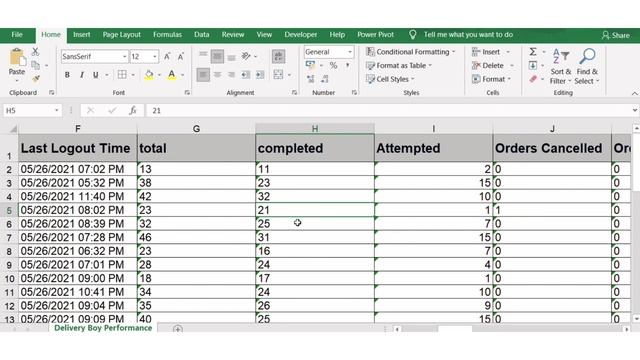Open the General number format dropdown

click(x=350, y=52)
